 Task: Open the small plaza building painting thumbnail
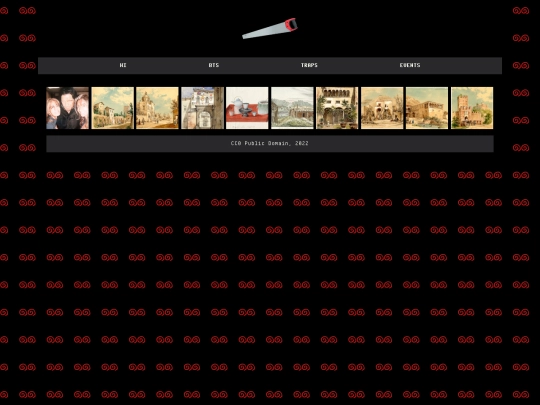point(382,108)
